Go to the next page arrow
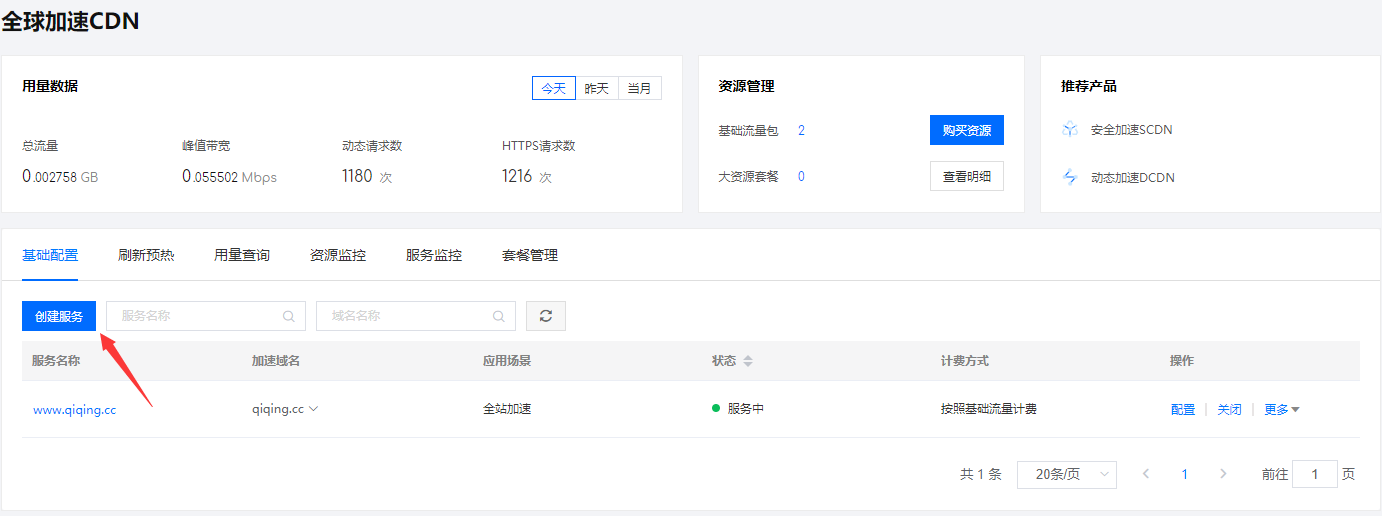Screen dimensions: 1382x516 pyautogui.click(x=1222, y=474)
